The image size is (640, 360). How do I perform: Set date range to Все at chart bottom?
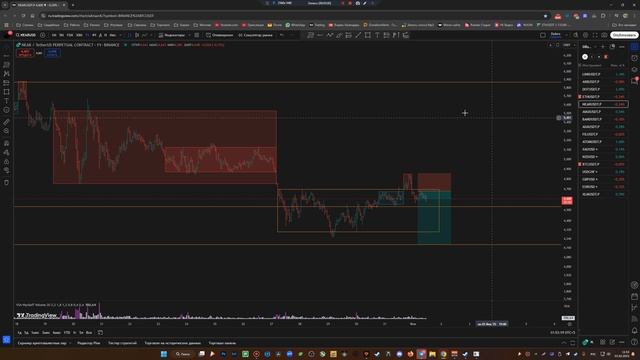point(89,333)
